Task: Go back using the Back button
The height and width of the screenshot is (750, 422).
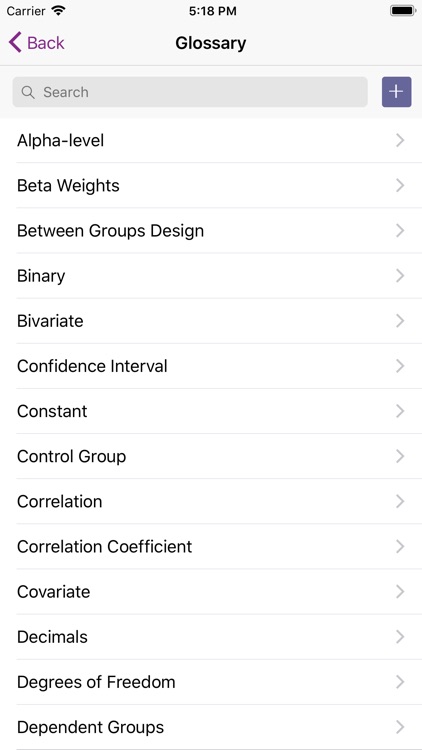Action: click(x=36, y=43)
